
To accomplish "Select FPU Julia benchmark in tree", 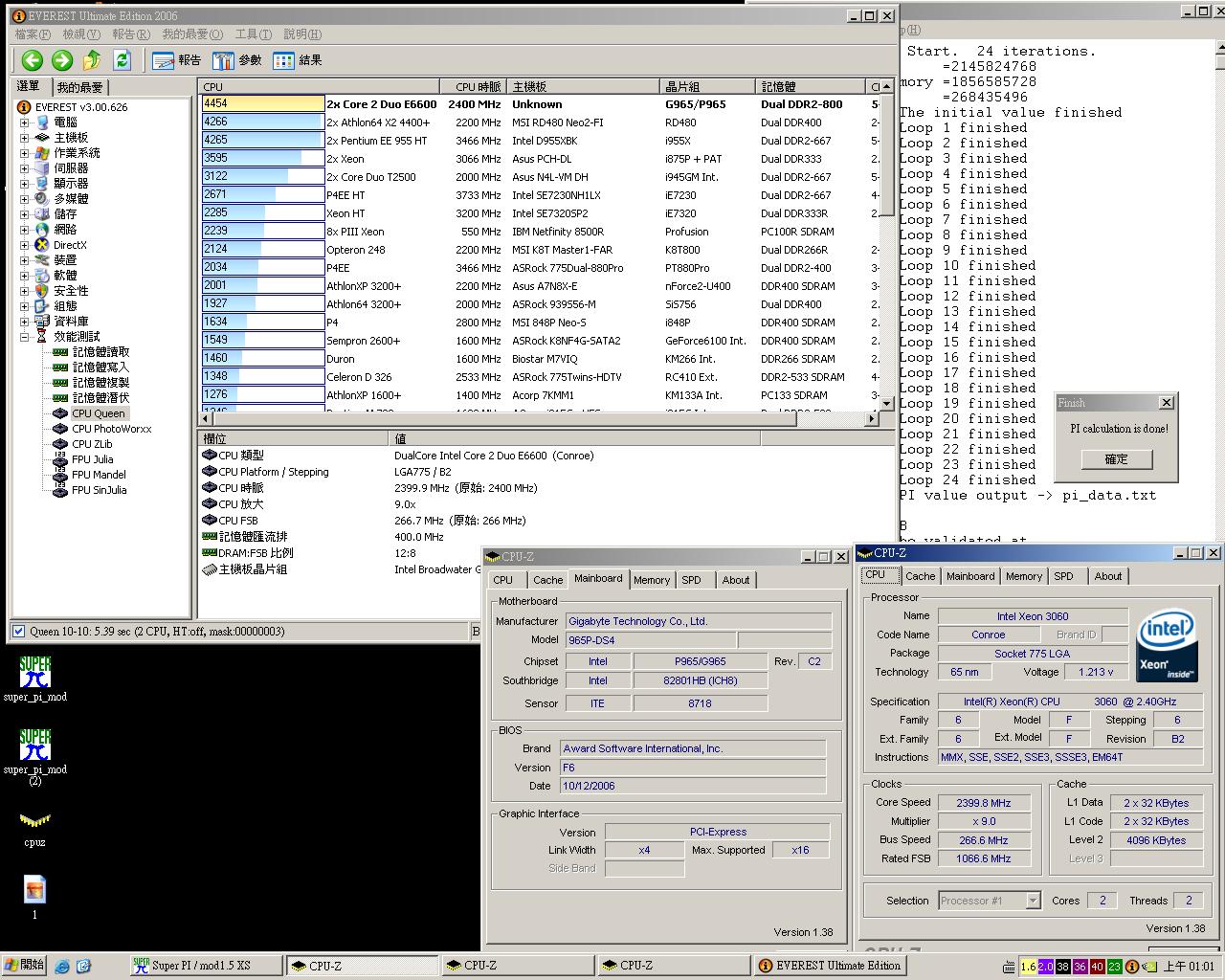I will click(x=83, y=459).
